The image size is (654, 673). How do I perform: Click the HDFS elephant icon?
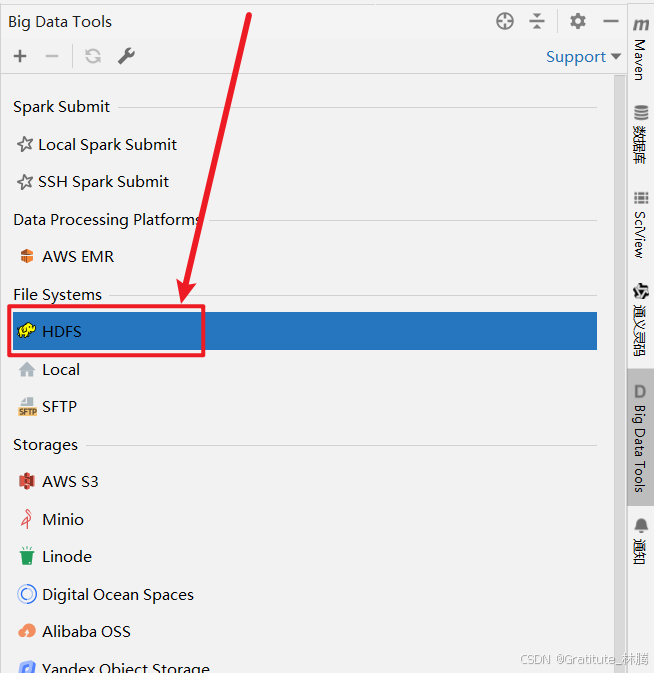(x=26, y=330)
